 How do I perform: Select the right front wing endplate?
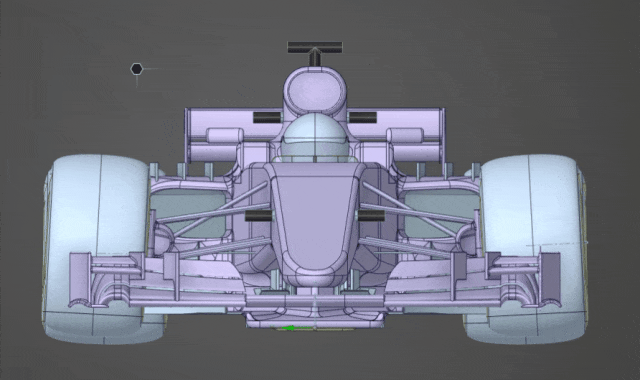(x=550, y=279)
